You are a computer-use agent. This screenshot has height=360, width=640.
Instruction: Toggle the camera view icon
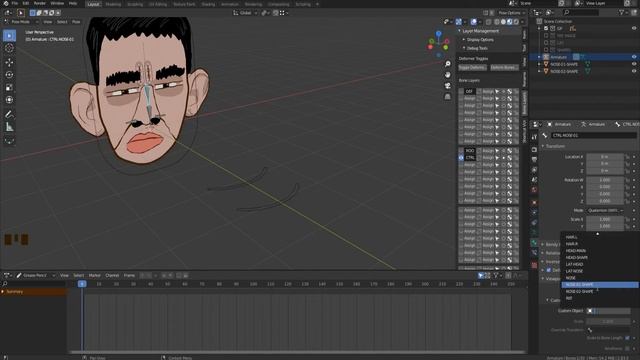pyautogui.click(x=448, y=86)
